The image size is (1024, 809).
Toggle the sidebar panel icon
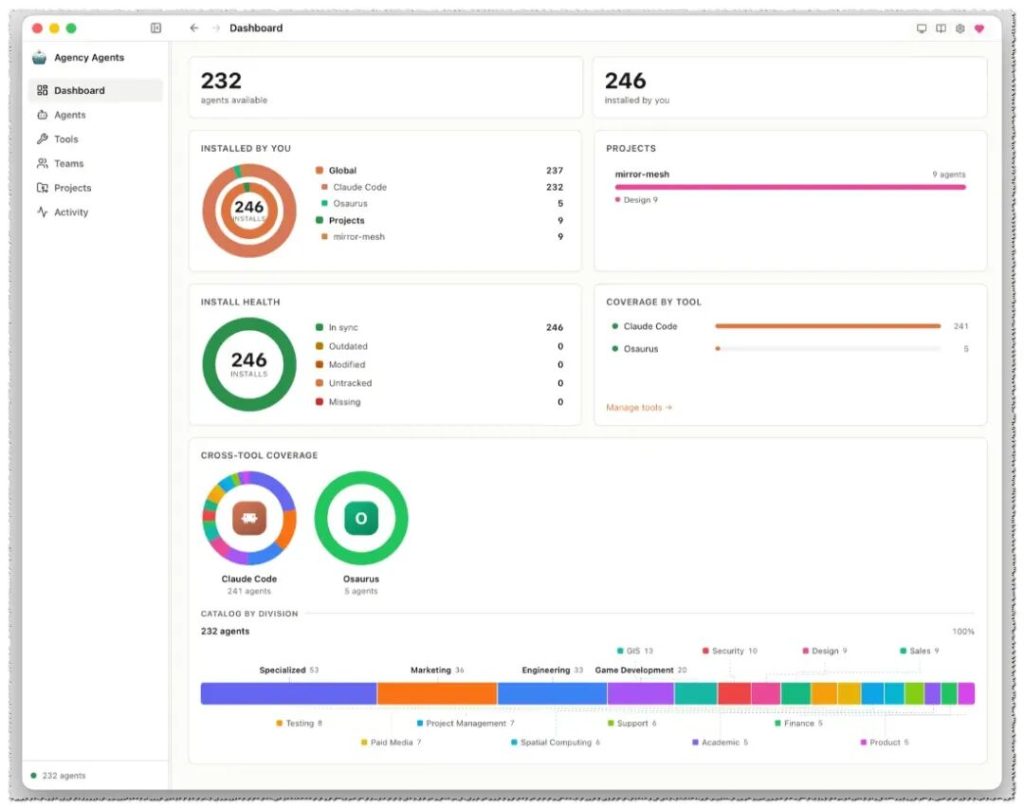pyautogui.click(x=155, y=28)
